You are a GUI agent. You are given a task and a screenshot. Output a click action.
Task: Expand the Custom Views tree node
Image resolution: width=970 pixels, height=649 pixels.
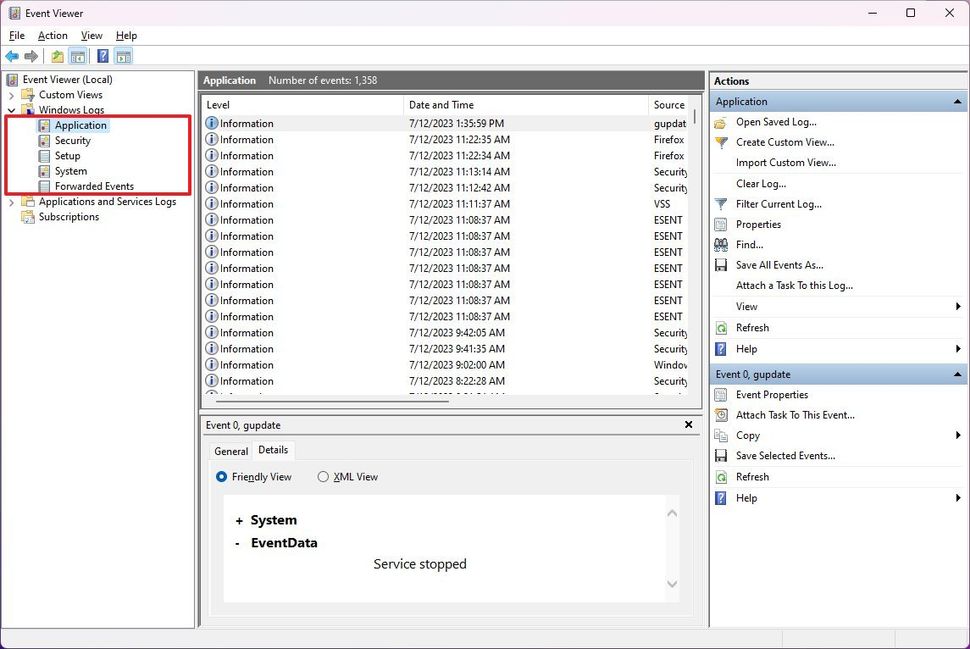(x=11, y=95)
